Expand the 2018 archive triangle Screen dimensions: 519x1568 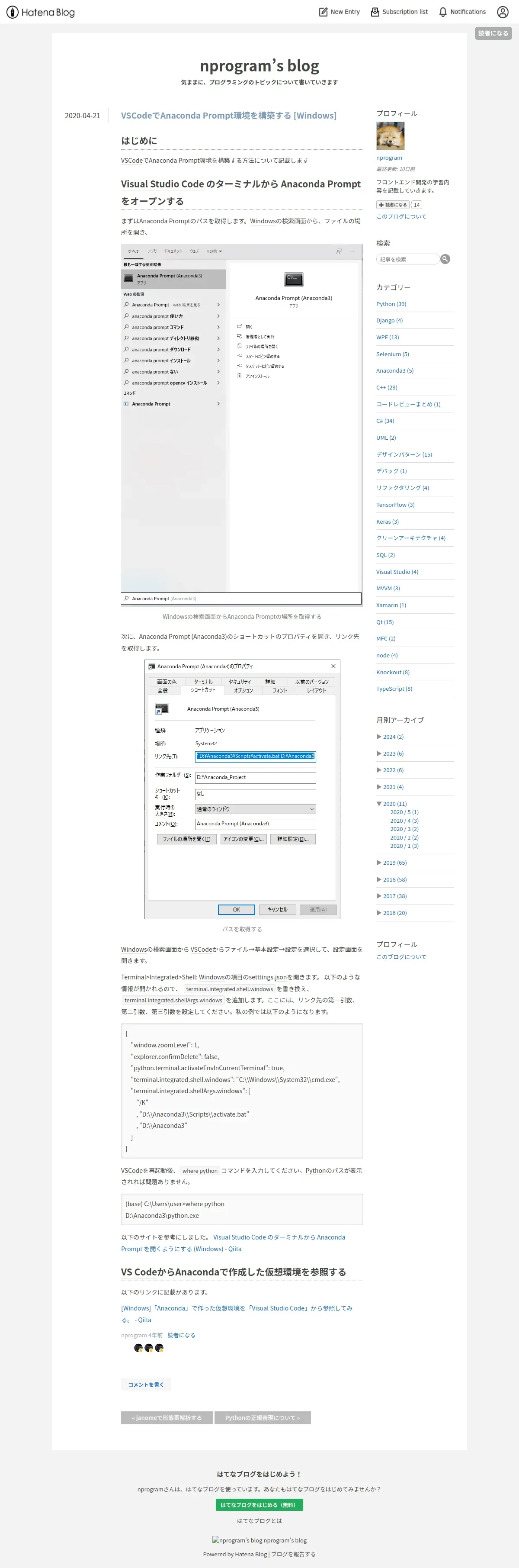click(x=379, y=879)
